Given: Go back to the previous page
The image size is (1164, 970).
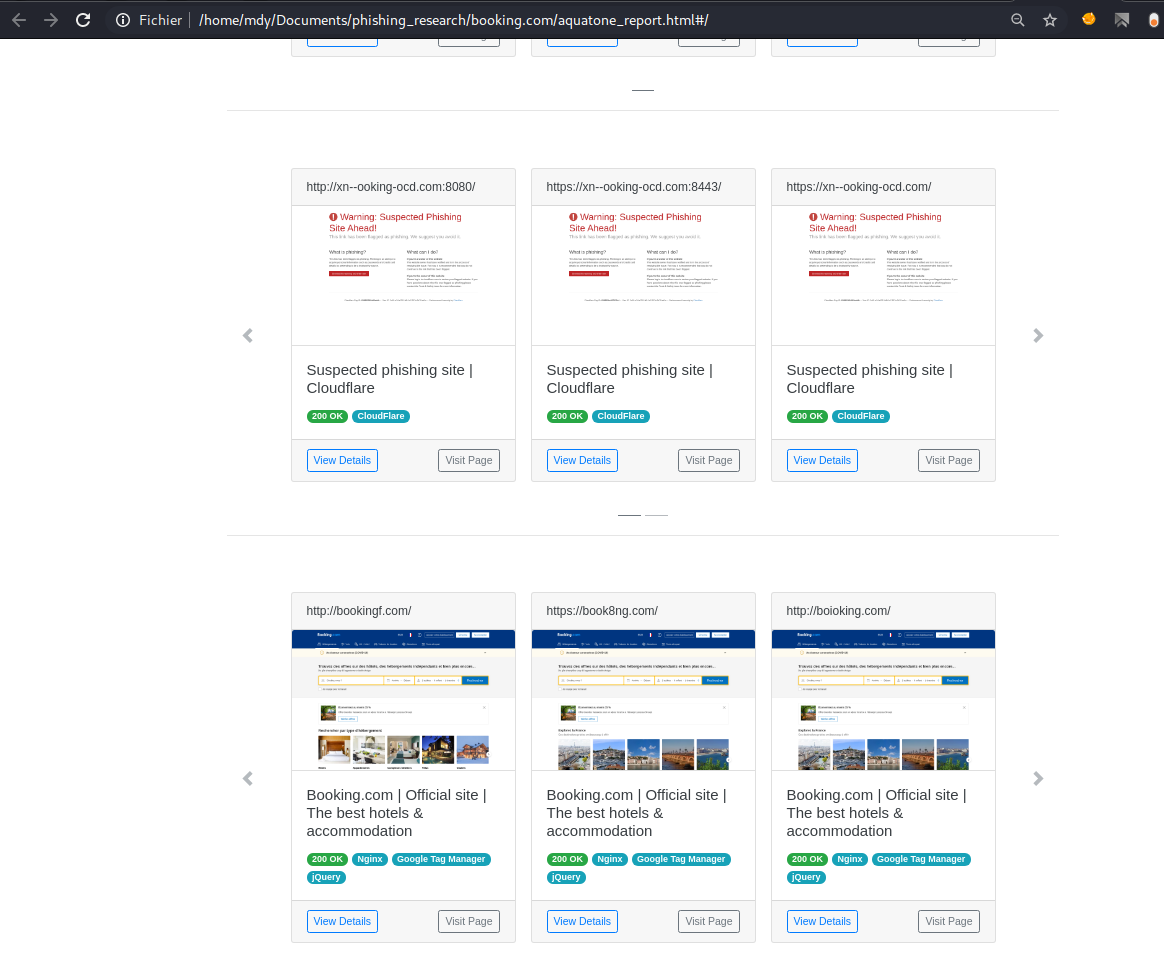Looking at the screenshot, I should [19, 20].
